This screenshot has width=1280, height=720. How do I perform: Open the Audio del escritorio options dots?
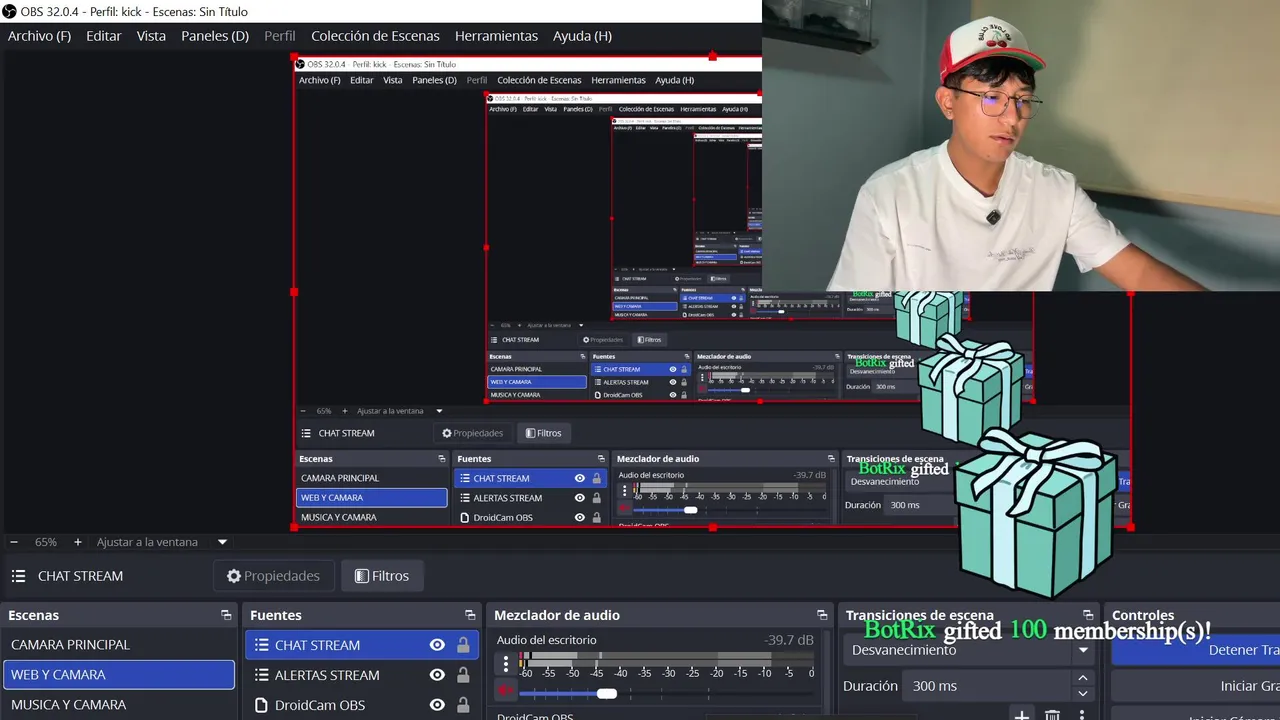tap(506, 664)
